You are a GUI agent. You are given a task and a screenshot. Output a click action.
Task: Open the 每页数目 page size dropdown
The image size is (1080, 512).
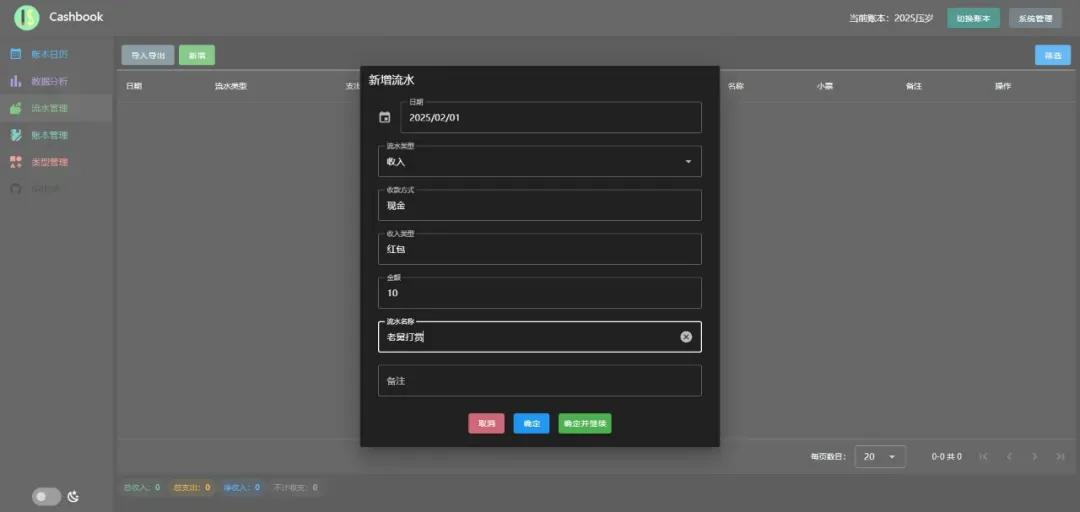[x=881, y=456]
